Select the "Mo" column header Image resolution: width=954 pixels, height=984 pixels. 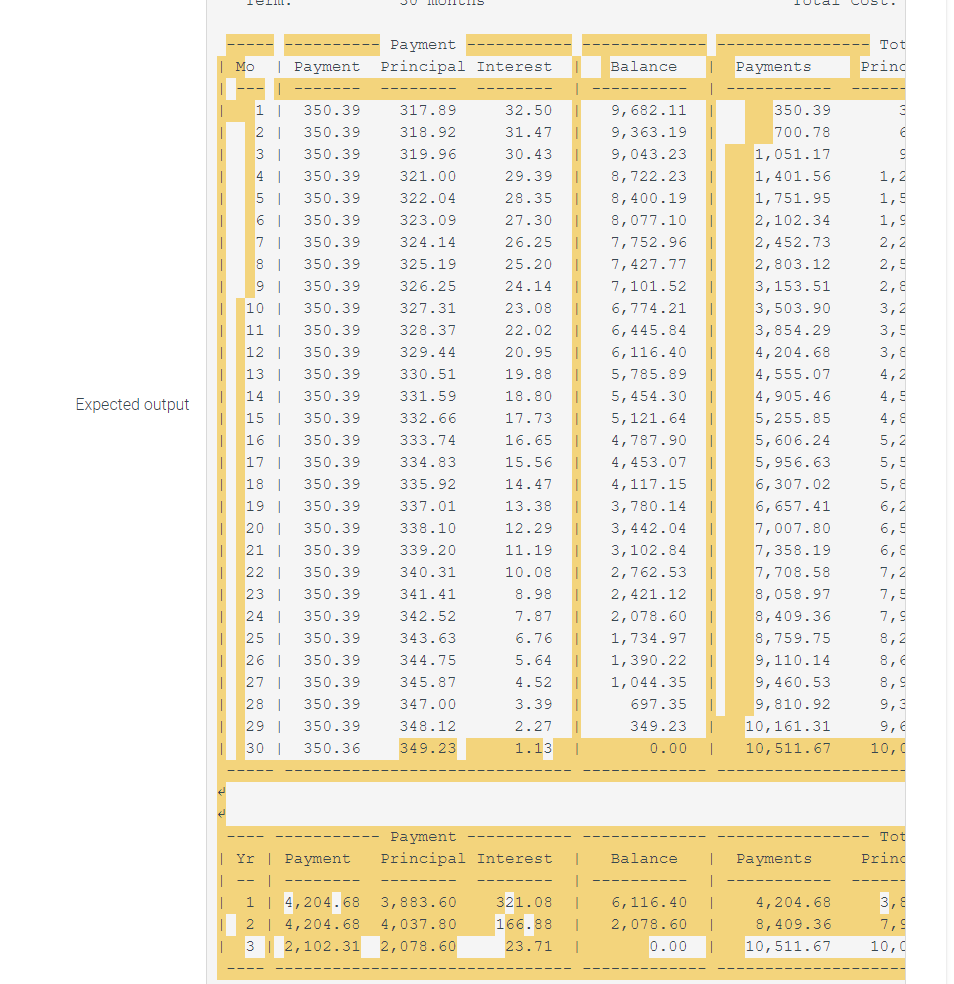tap(245, 67)
